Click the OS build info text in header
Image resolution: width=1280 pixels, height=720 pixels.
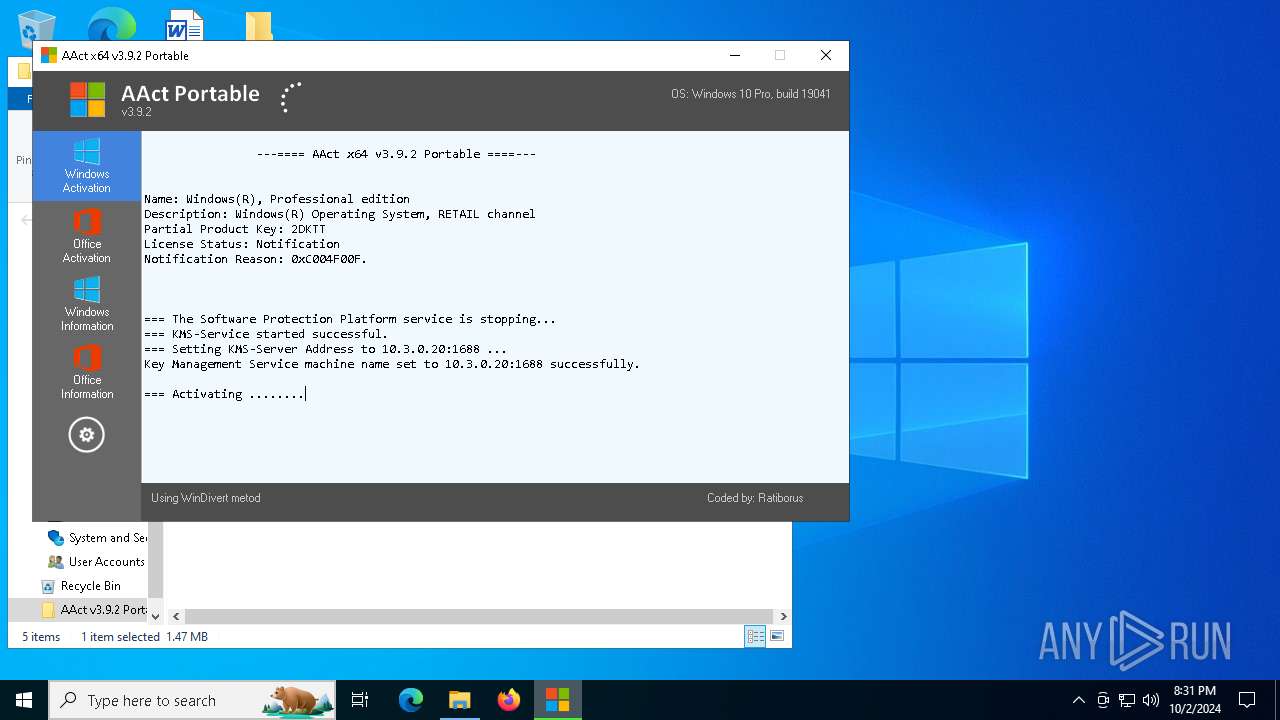pos(751,94)
